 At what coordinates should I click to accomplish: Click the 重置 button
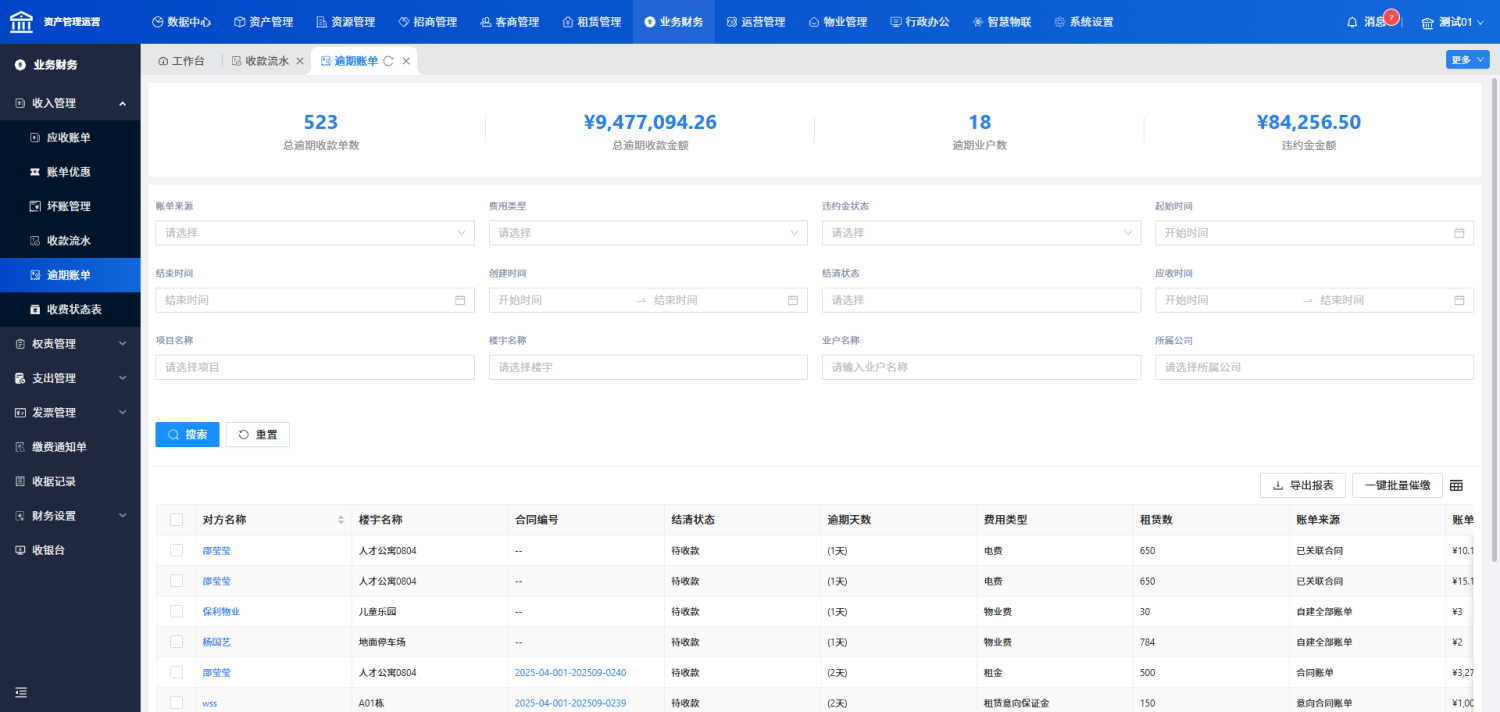258,434
